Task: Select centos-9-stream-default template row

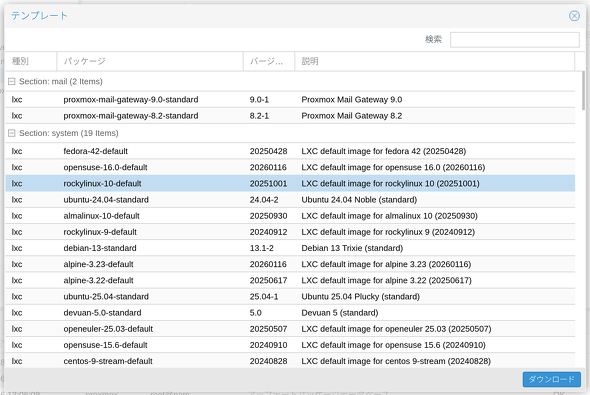Action: (290, 361)
